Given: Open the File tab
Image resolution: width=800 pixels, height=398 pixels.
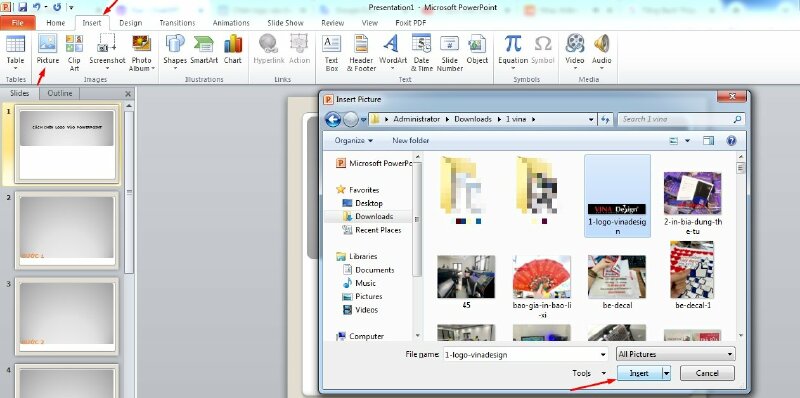Looking at the screenshot, I should (x=18, y=22).
